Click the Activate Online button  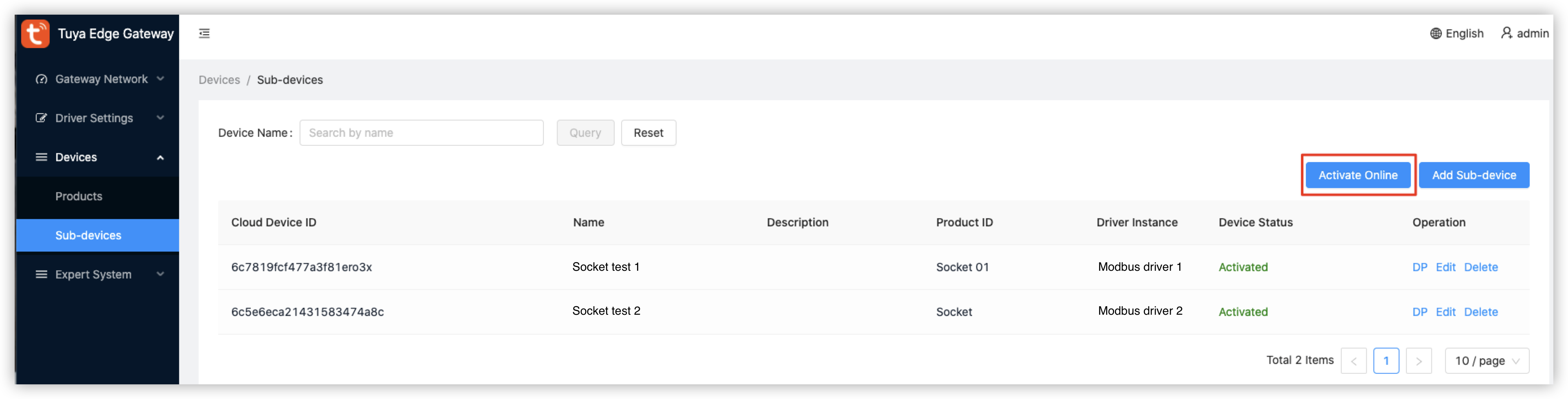[1358, 175]
